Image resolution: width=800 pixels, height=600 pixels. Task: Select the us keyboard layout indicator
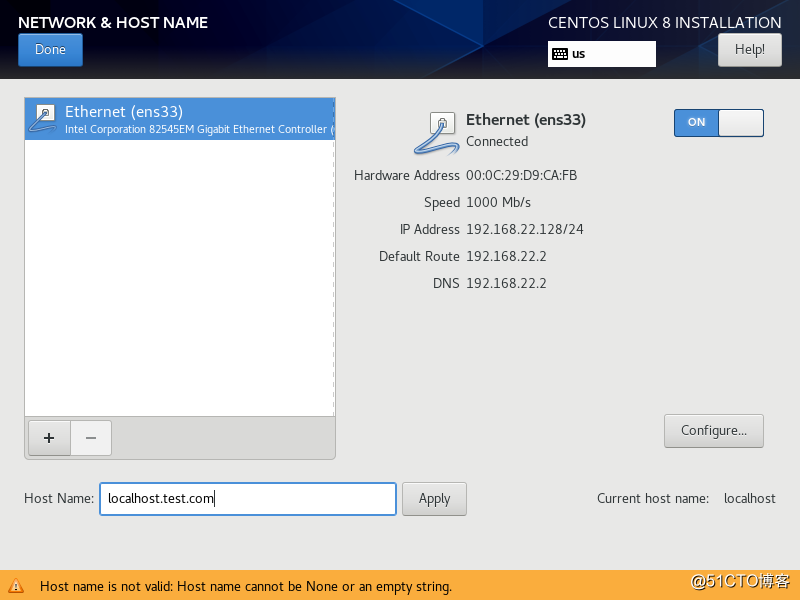(x=602, y=54)
